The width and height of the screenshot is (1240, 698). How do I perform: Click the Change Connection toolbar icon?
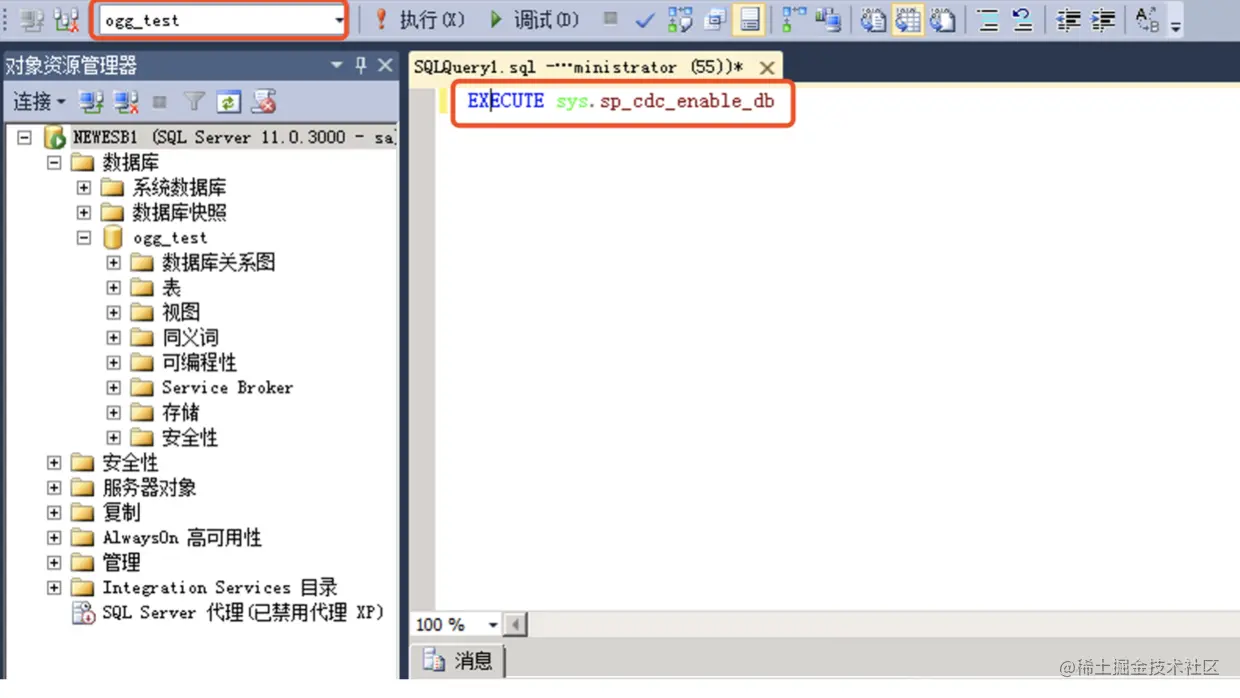point(67,20)
